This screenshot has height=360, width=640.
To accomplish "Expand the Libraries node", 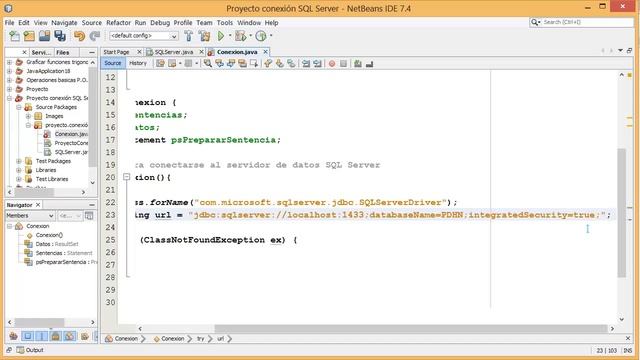I will (19, 170).
